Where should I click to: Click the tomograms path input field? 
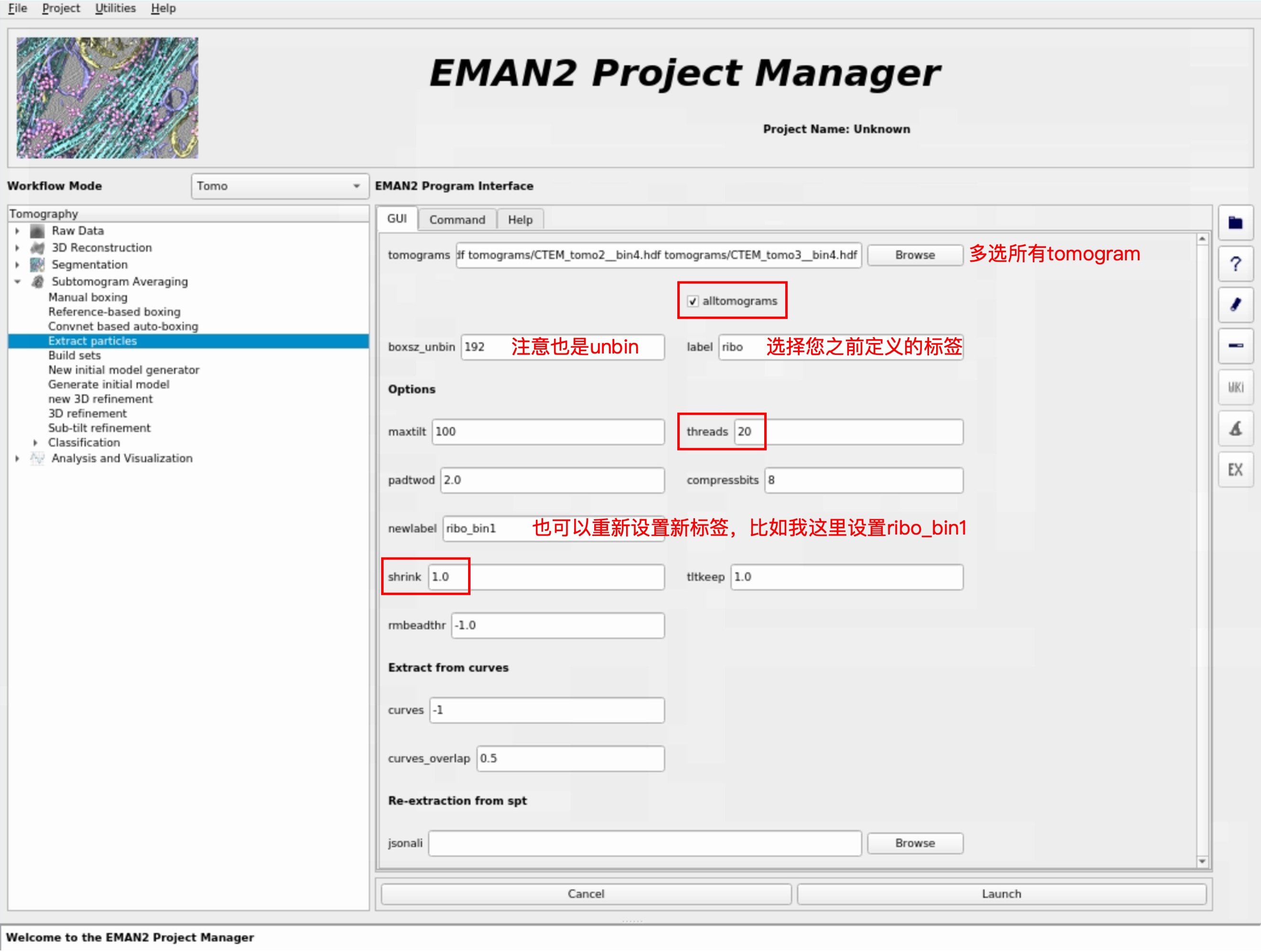(658, 255)
